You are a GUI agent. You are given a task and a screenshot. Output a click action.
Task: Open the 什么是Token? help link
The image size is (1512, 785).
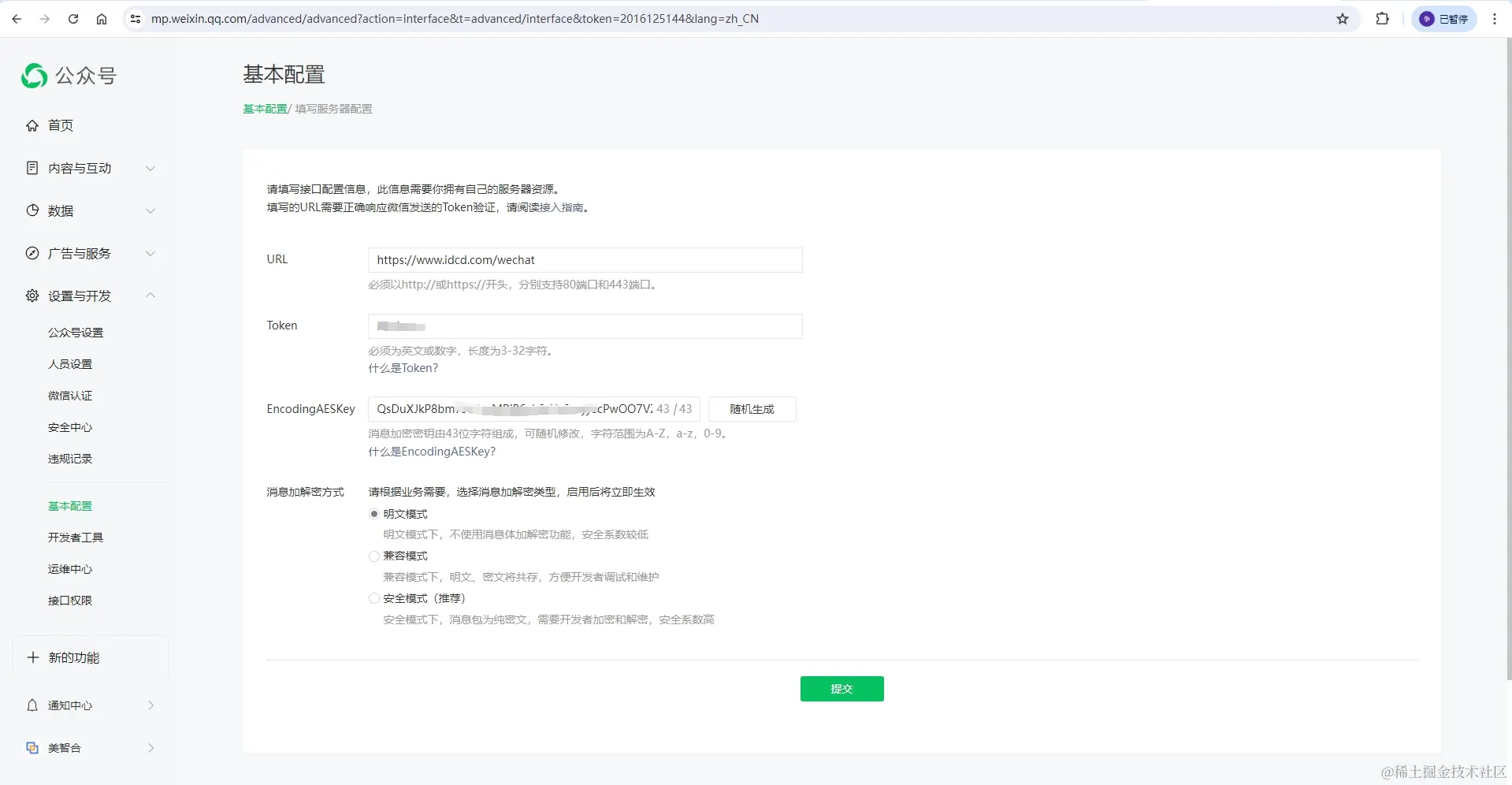click(x=403, y=367)
